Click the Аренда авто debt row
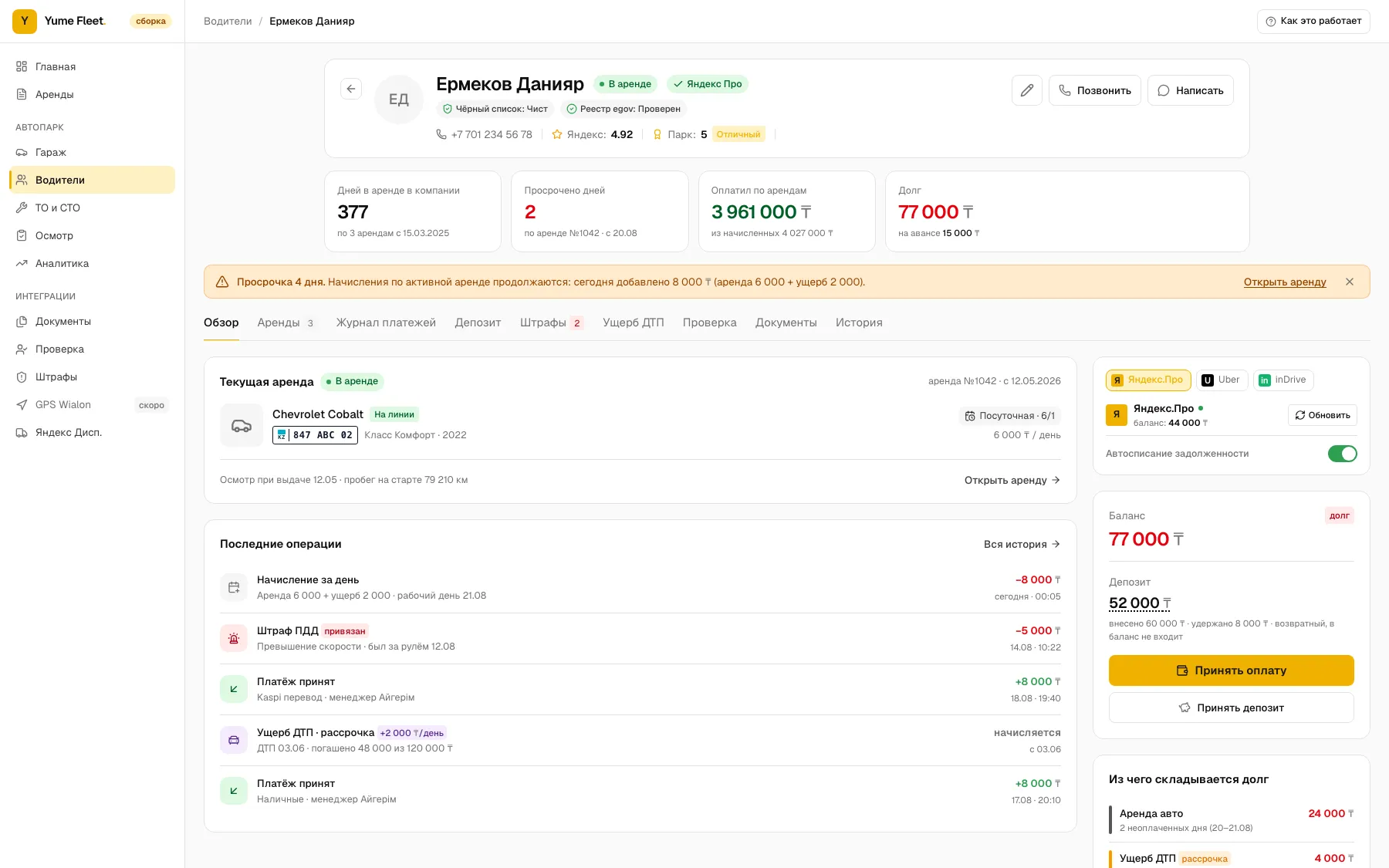This screenshot has width=1389, height=868. [1232, 820]
